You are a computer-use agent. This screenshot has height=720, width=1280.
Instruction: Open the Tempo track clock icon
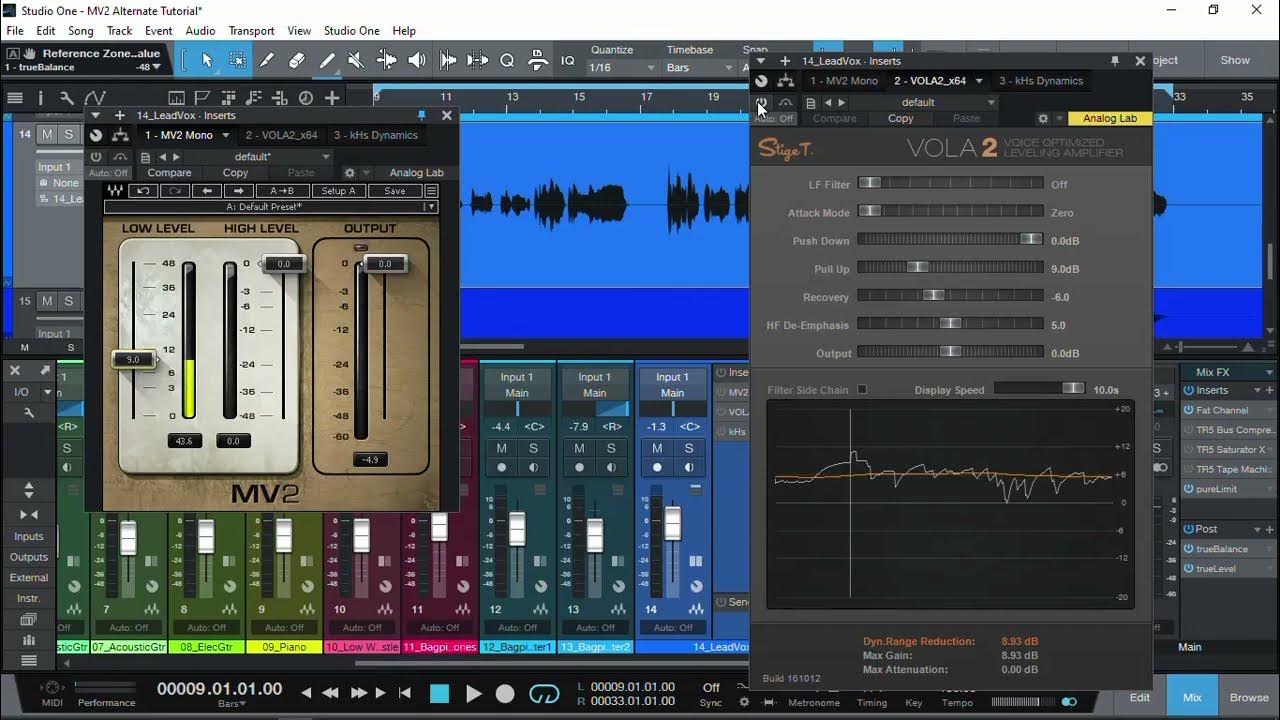tap(306, 98)
